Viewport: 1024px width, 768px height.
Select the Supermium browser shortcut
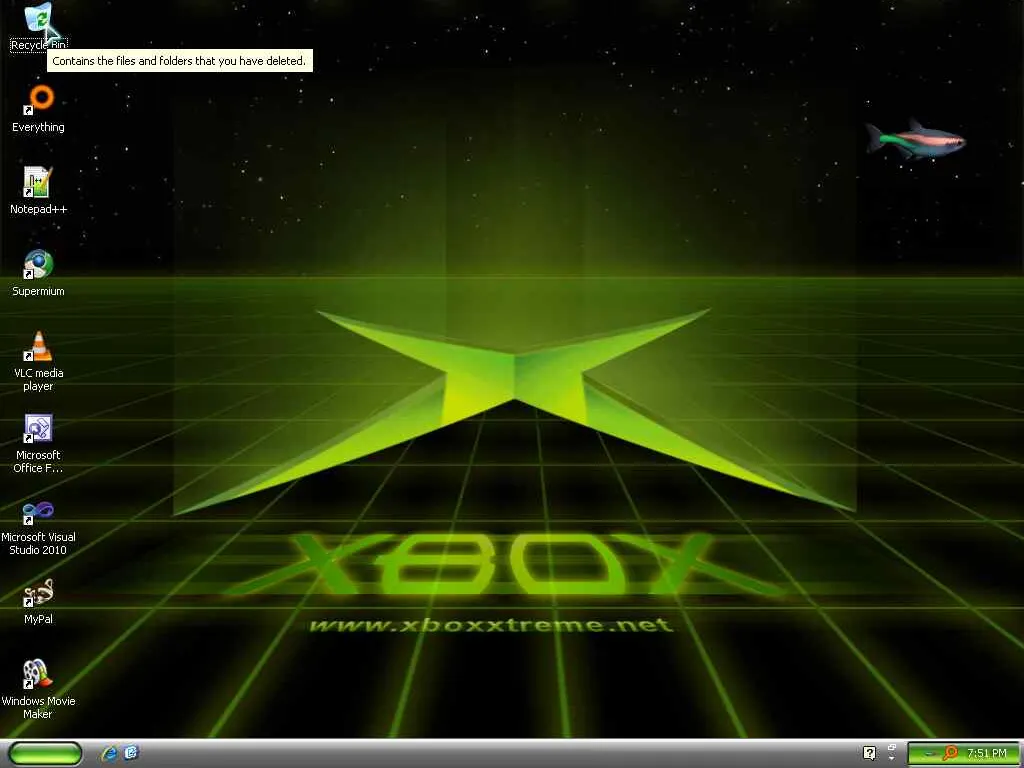[38, 273]
